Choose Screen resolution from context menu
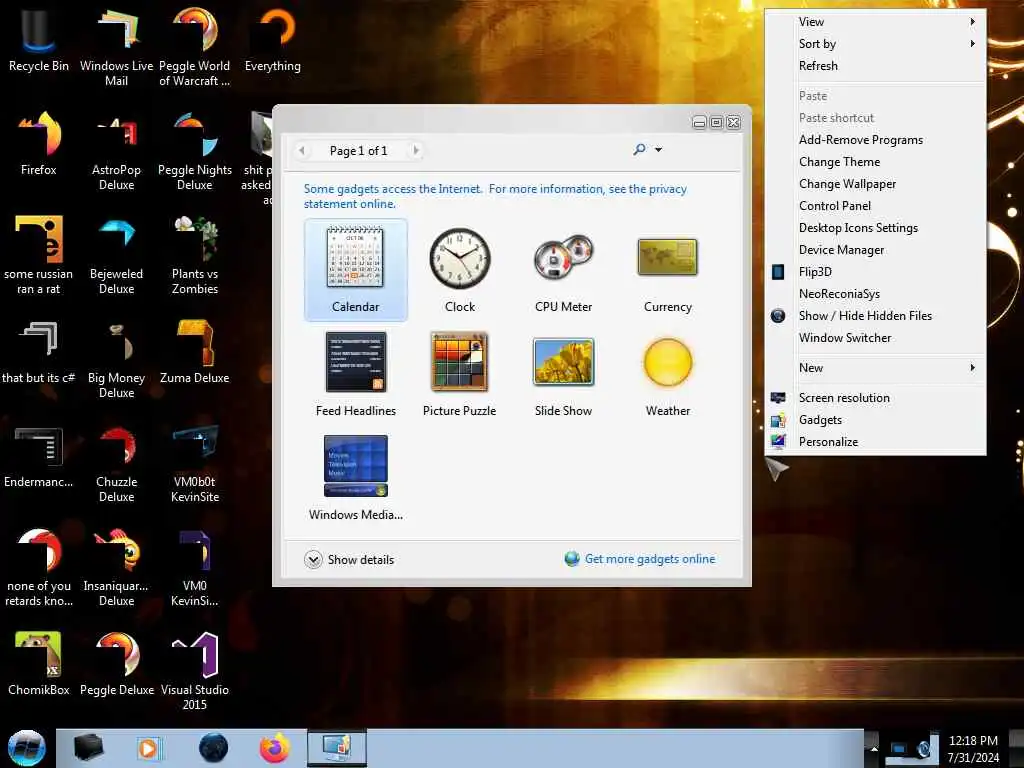This screenshot has width=1024, height=768. click(875, 398)
